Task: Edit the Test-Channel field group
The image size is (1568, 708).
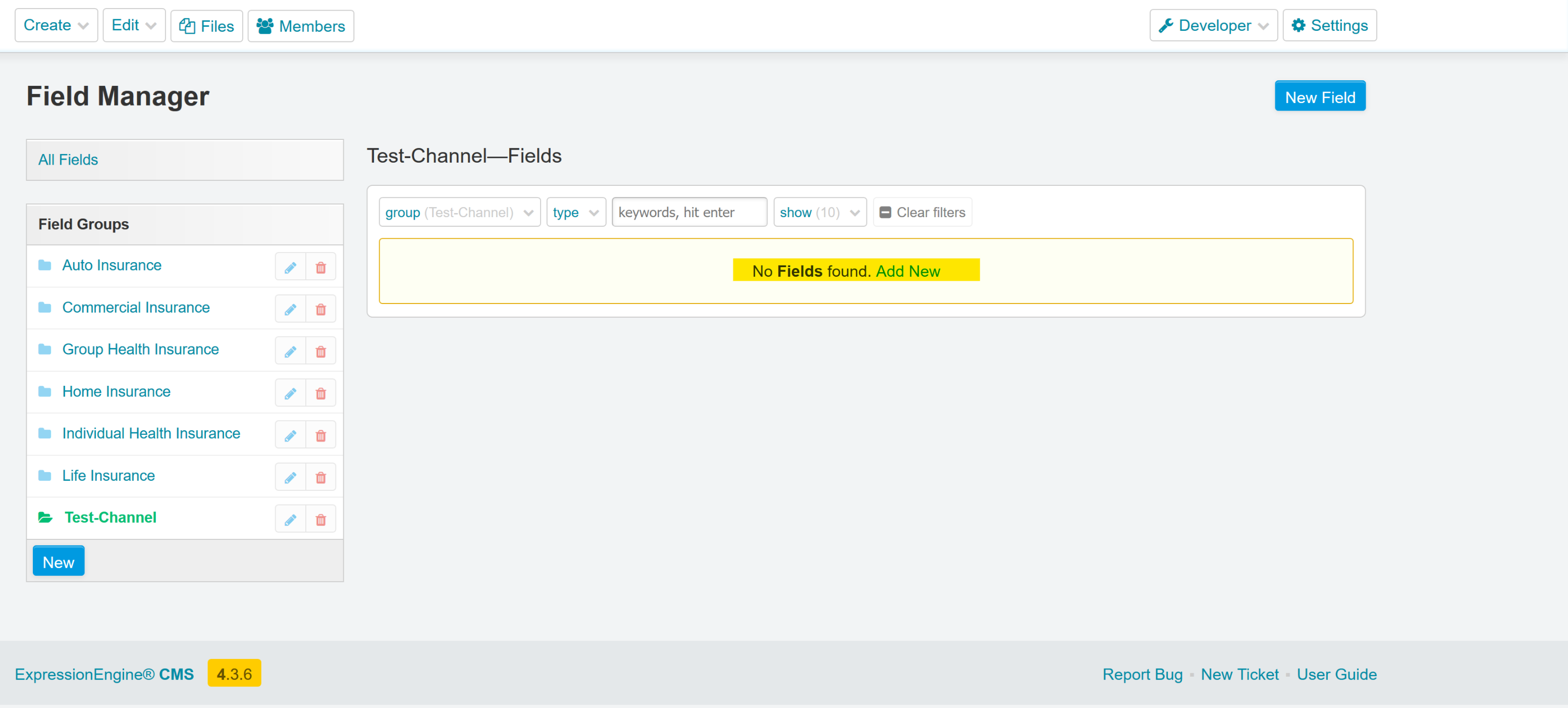Action: 290,519
